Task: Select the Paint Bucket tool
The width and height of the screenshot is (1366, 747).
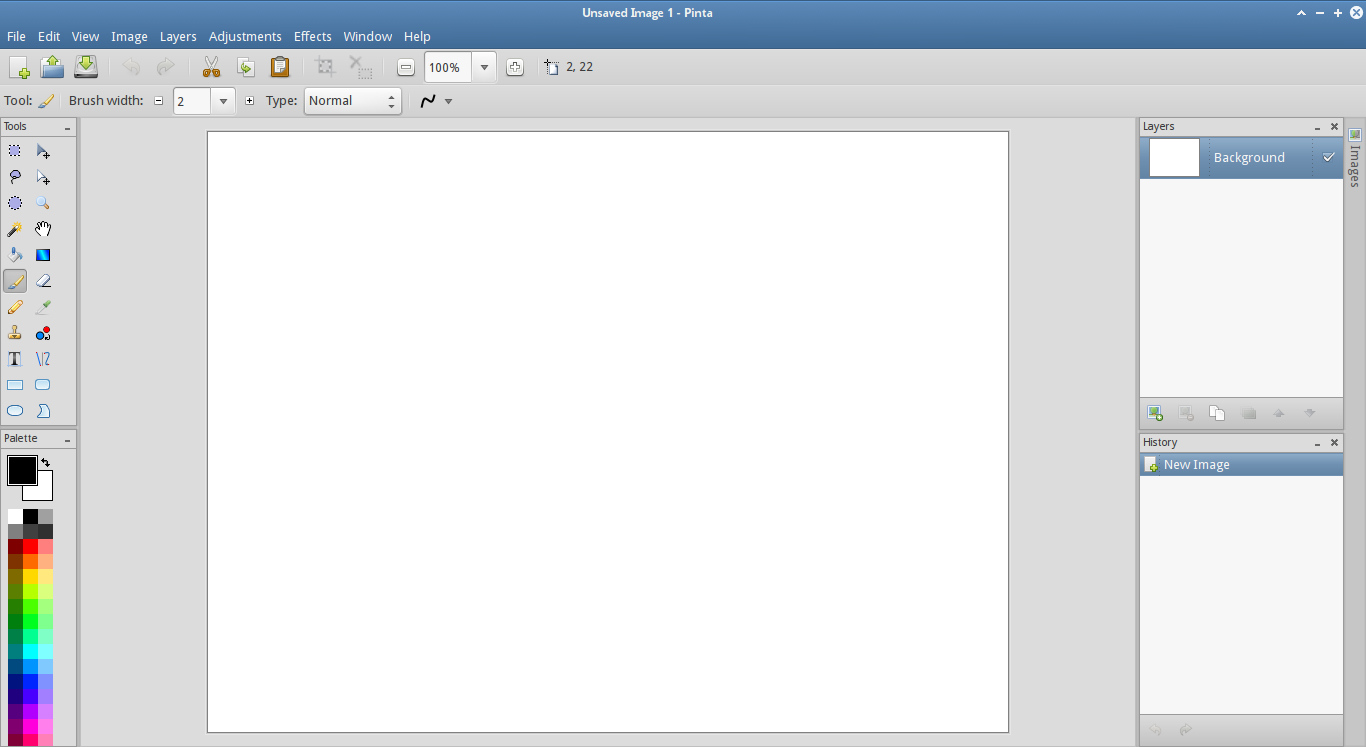Action: (x=15, y=255)
